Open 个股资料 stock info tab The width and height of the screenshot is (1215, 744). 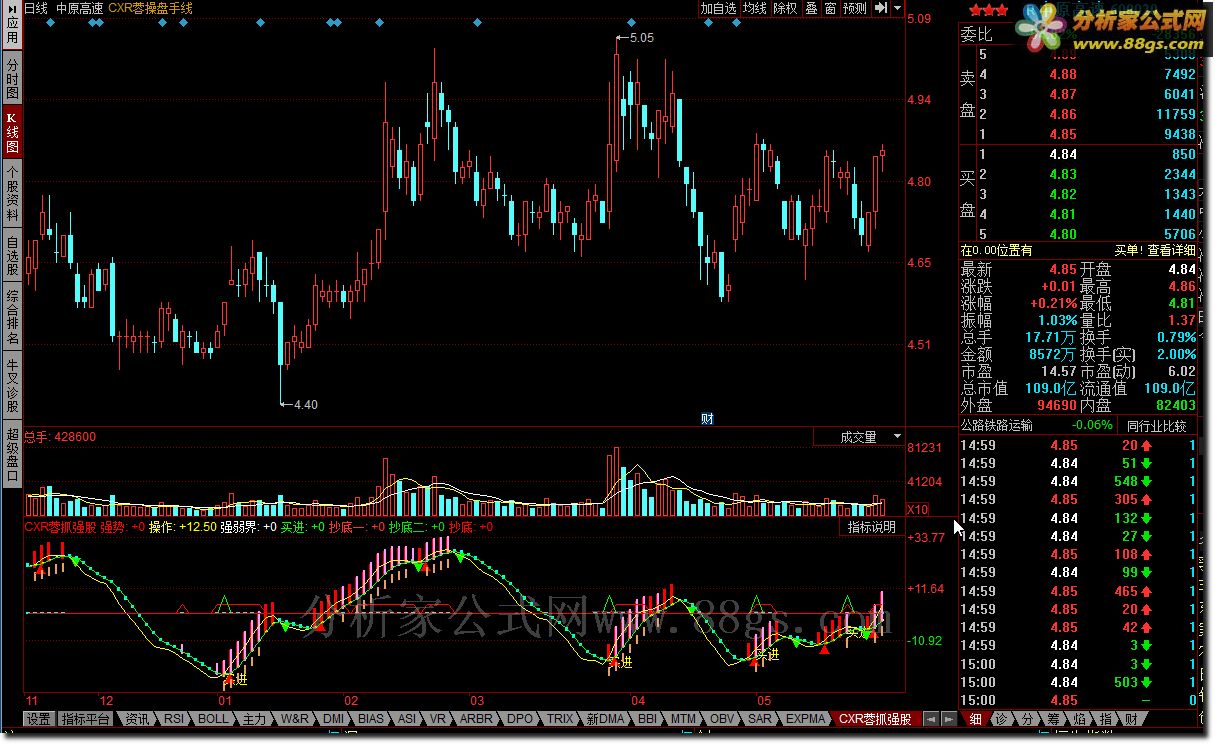[12, 193]
